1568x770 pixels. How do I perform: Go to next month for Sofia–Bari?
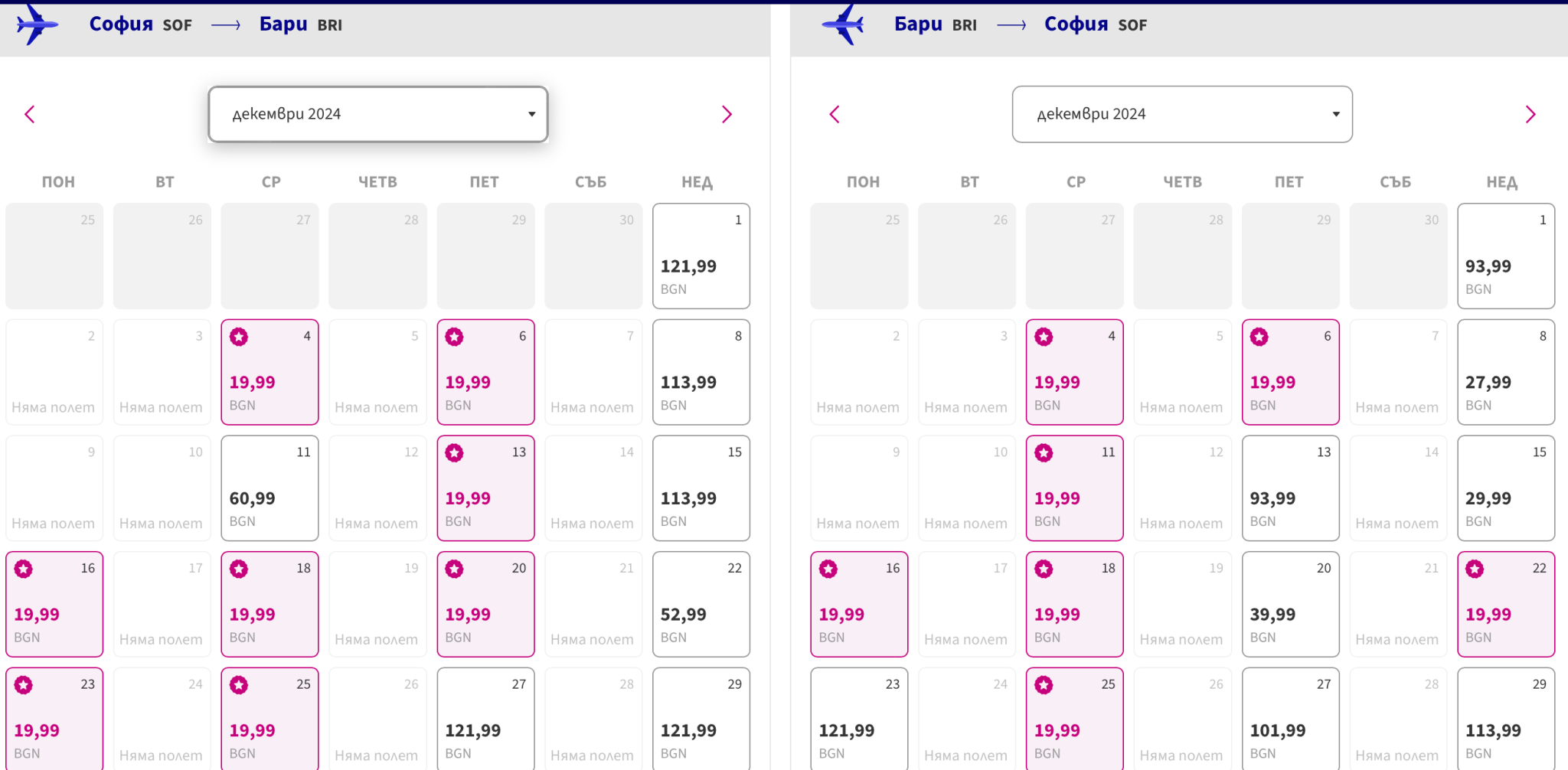727,115
